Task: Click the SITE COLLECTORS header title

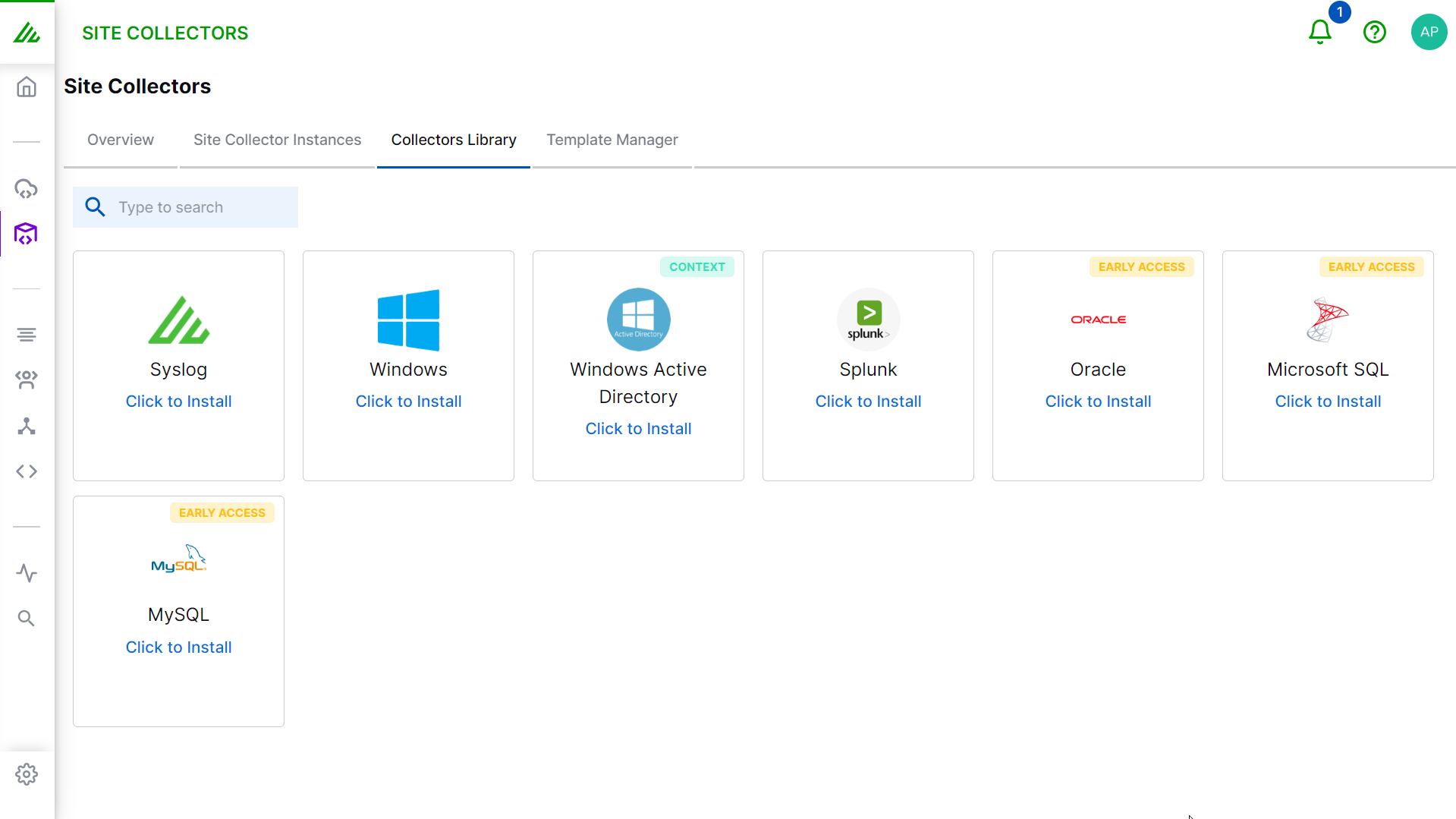Action: [165, 33]
